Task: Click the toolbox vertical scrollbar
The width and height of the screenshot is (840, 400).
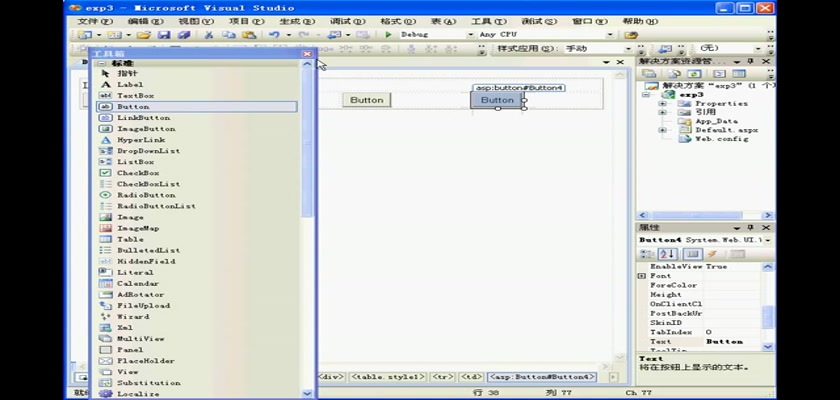Action: click(x=308, y=150)
